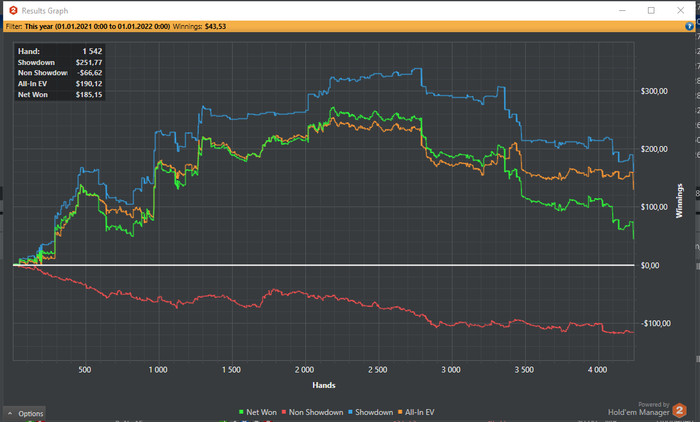Click the $100,00 y-axis label
Image resolution: width=700 pixels, height=422 pixels.
coord(654,207)
